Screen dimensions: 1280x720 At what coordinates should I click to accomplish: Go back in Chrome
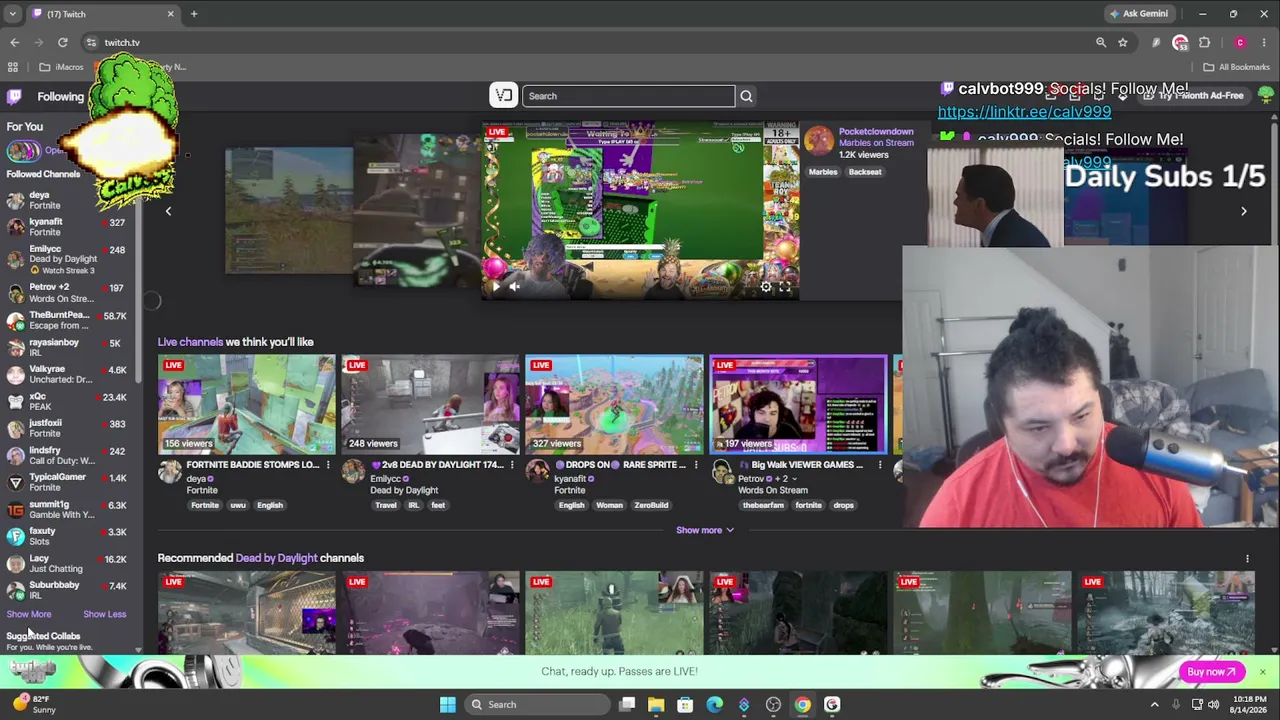click(14, 42)
